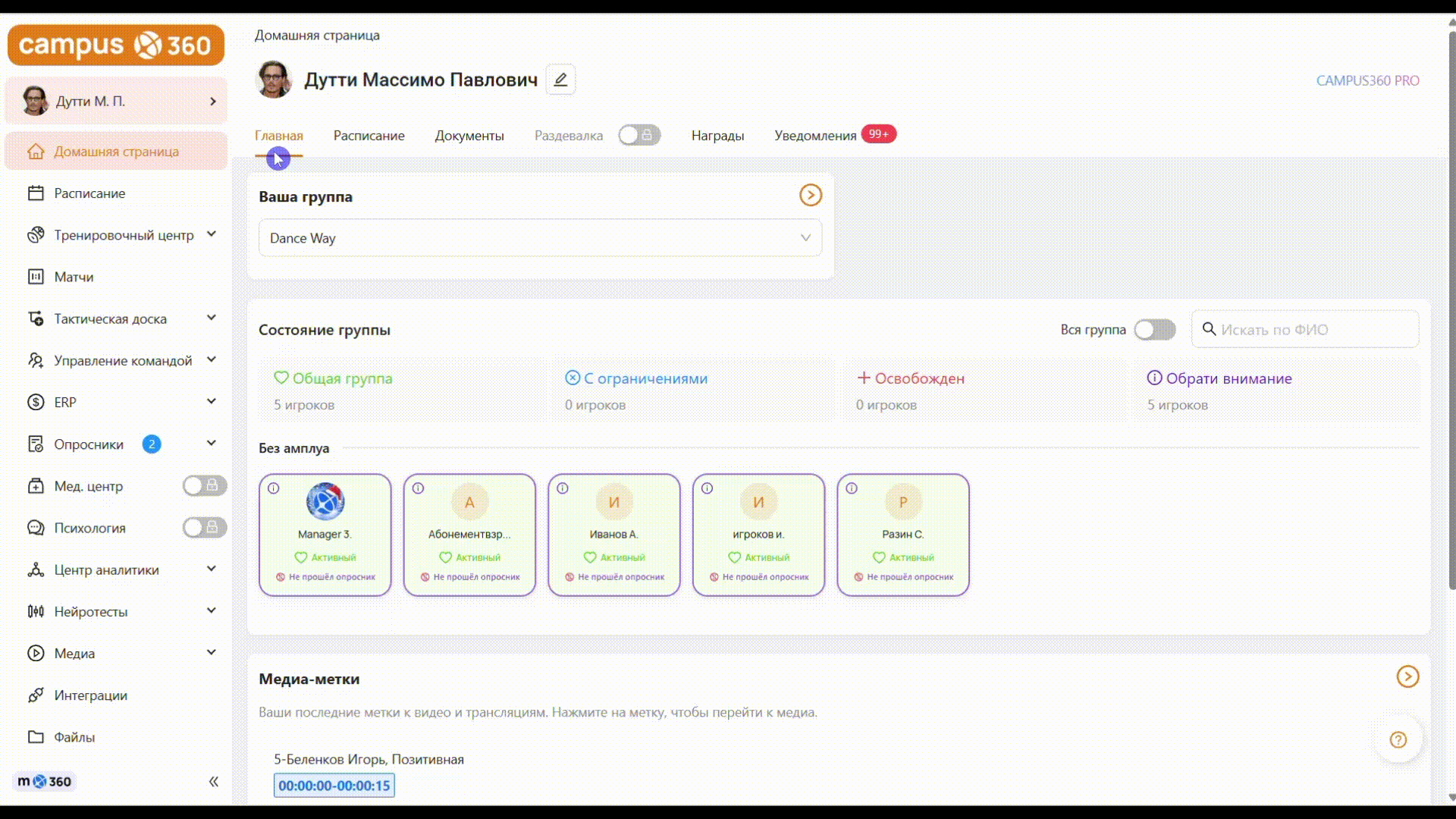This screenshot has width=1456, height=819.
Task: Toggle the Вся группа switch
Action: point(1154,330)
